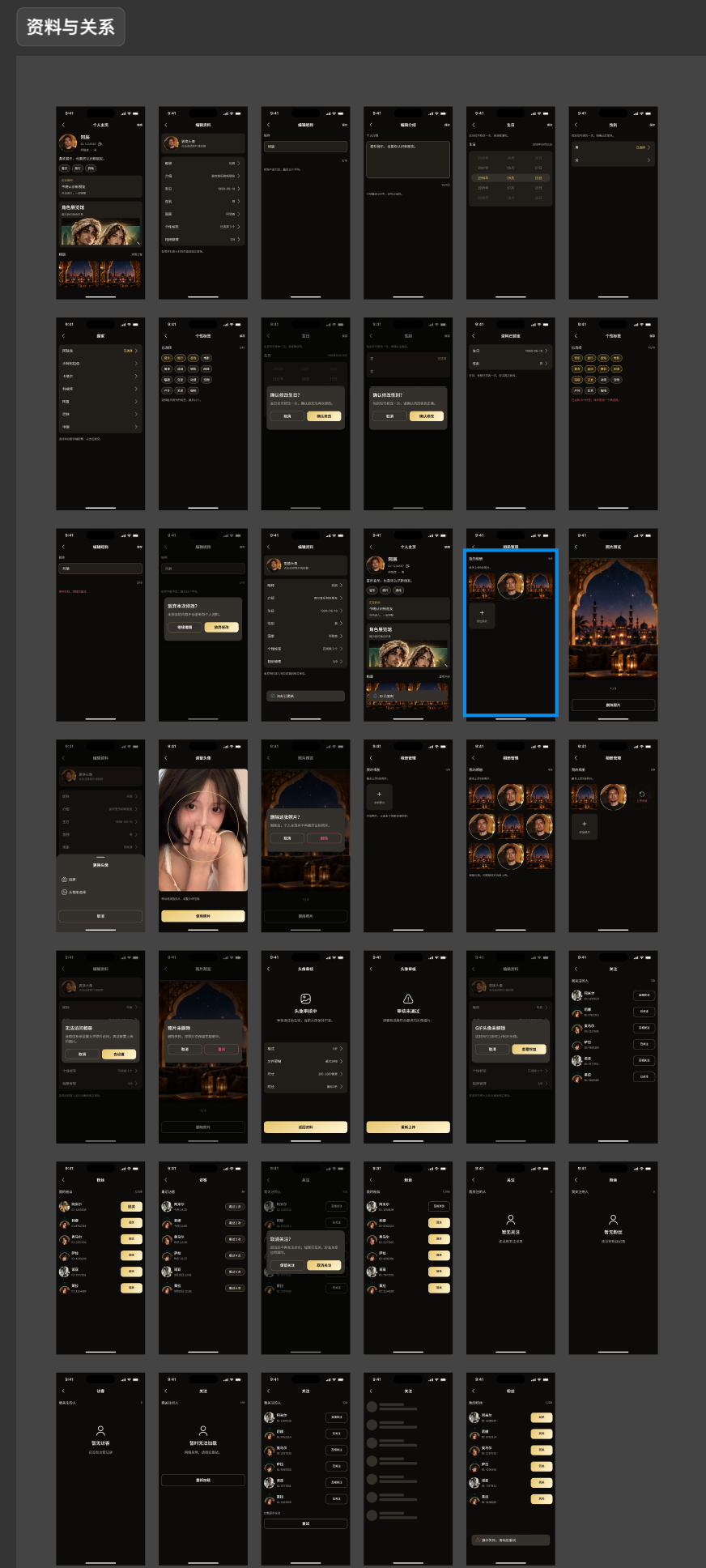Click the camera icon next to 拍照
The image size is (706, 1568).
pyautogui.click(x=65, y=879)
